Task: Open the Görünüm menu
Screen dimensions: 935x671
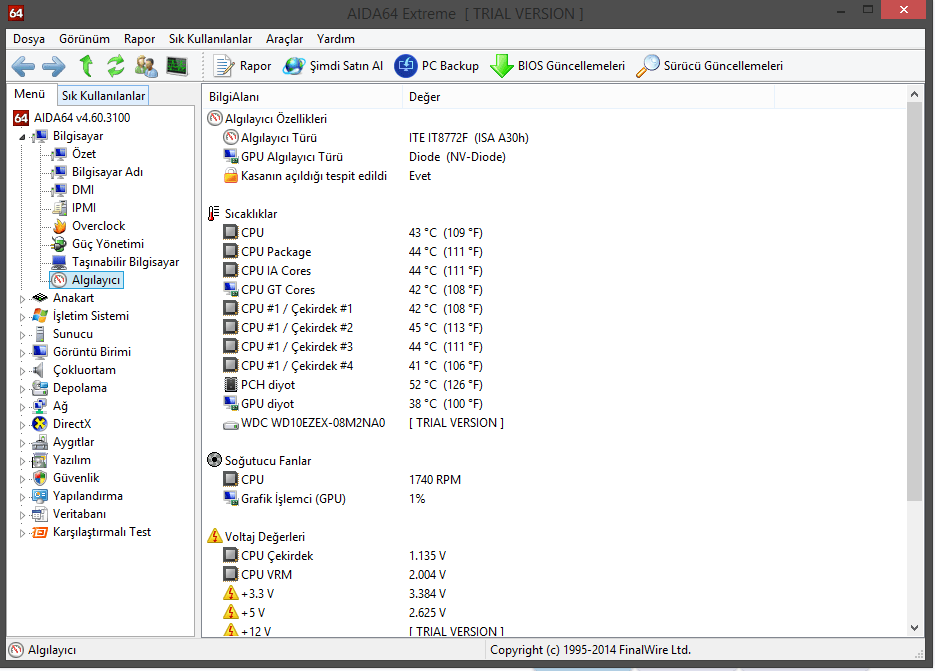Action: click(x=84, y=39)
